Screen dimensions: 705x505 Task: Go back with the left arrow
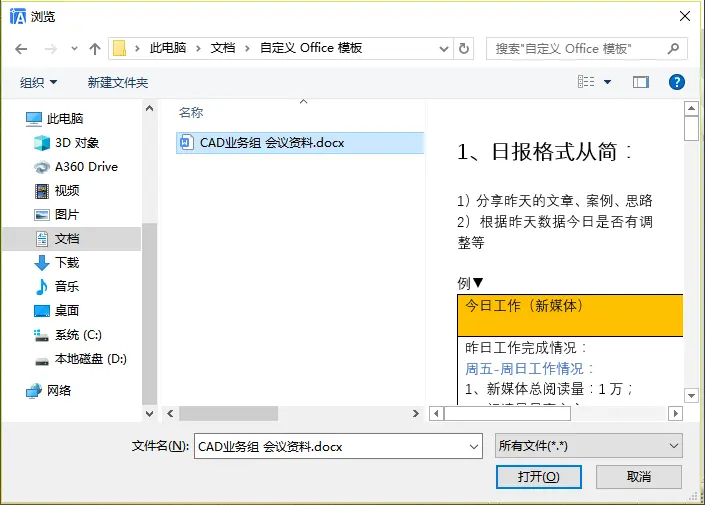[21, 49]
